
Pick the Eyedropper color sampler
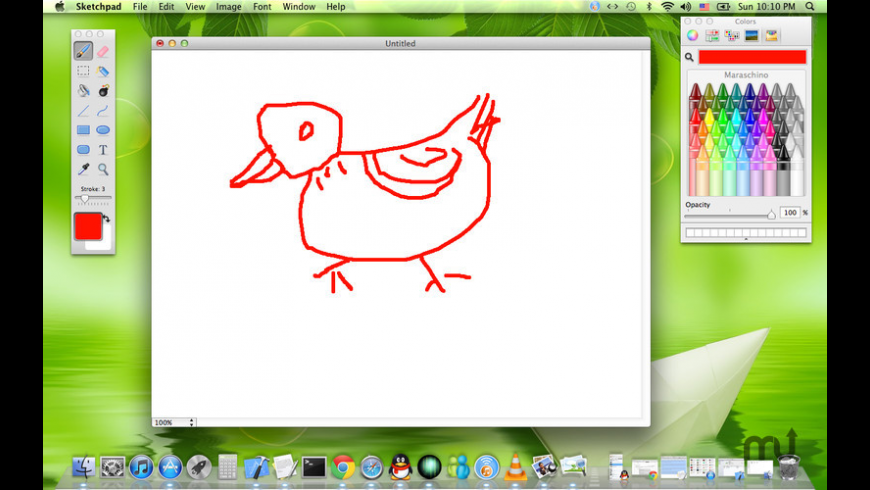(x=83, y=169)
